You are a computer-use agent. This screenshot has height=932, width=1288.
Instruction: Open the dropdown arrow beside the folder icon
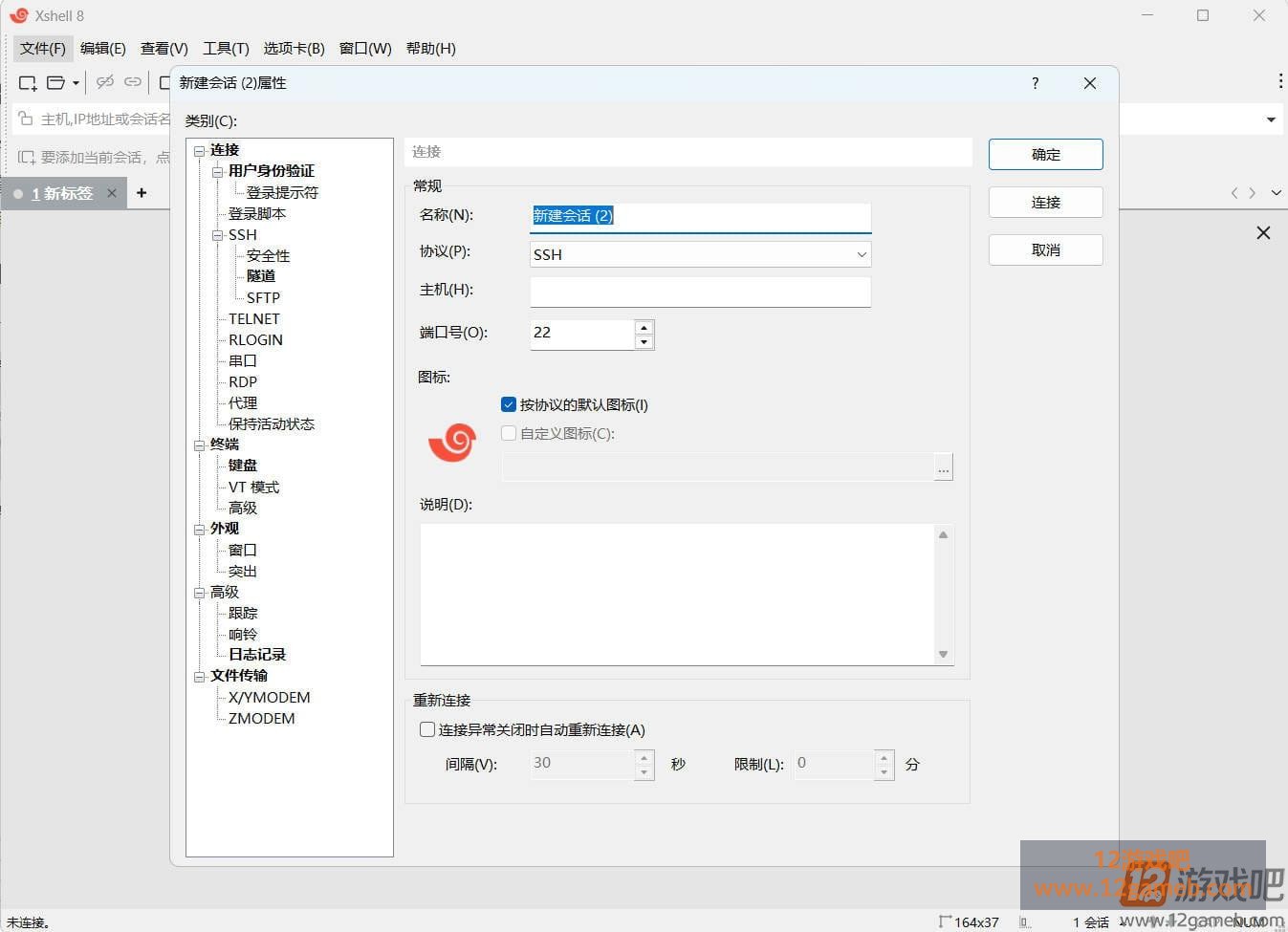[76, 83]
